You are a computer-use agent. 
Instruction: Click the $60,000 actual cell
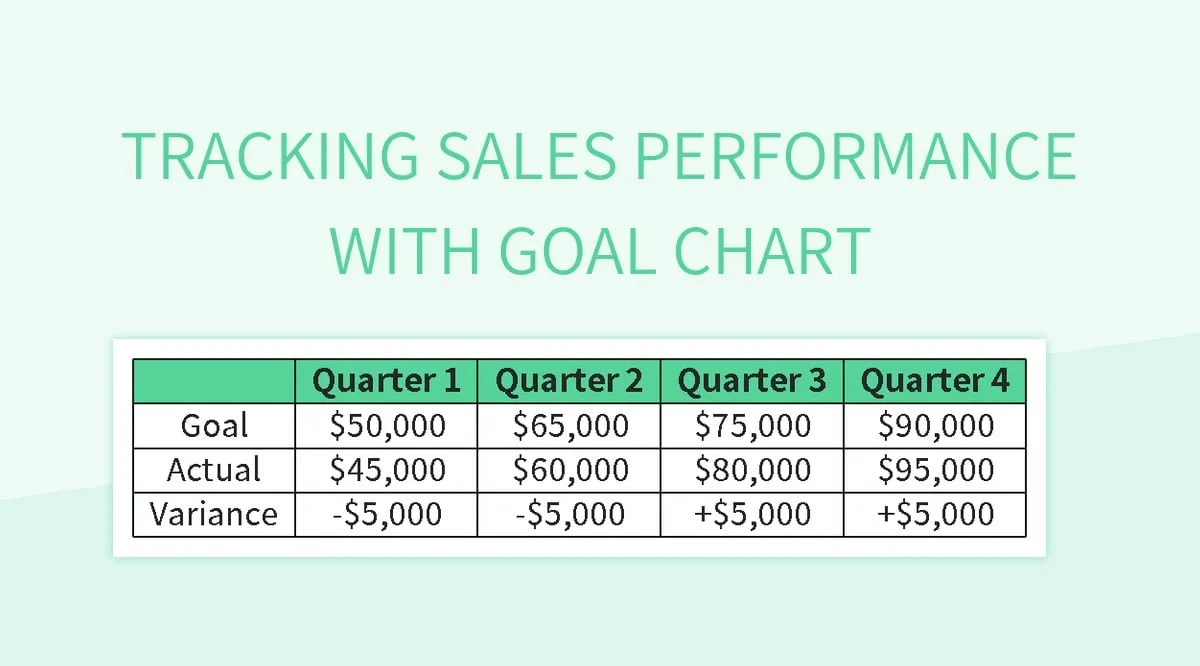pos(569,470)
